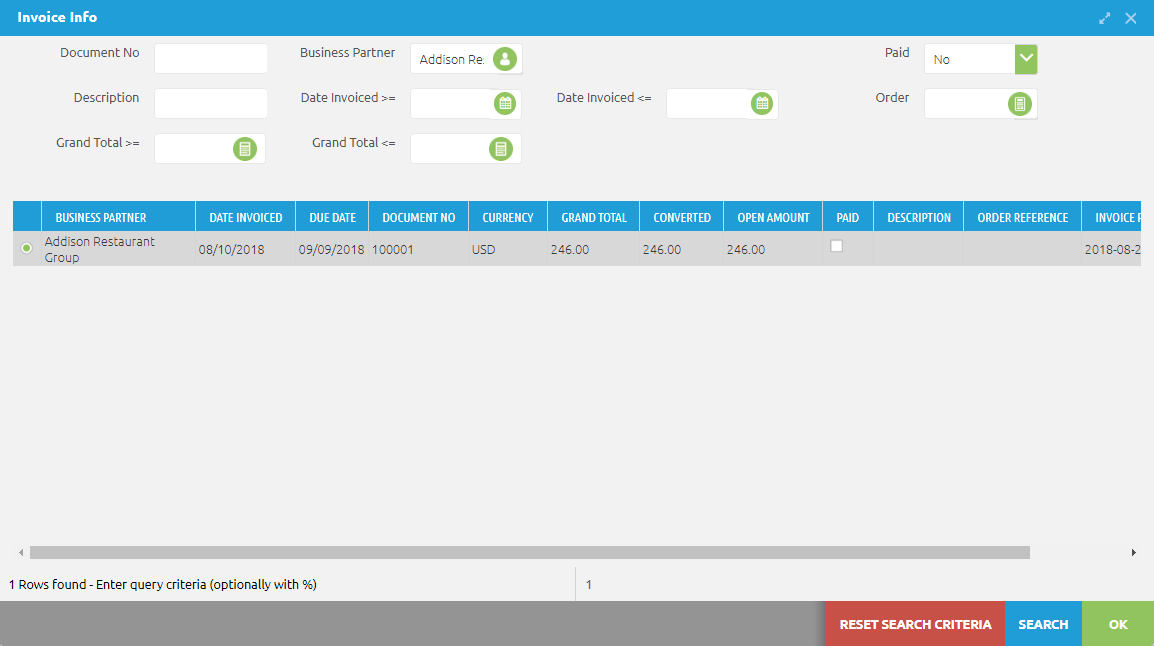Viewport: 1154px width, 646px height.
Task: Click the Reset Search Criteria button
Action: [x=915, y=624]
